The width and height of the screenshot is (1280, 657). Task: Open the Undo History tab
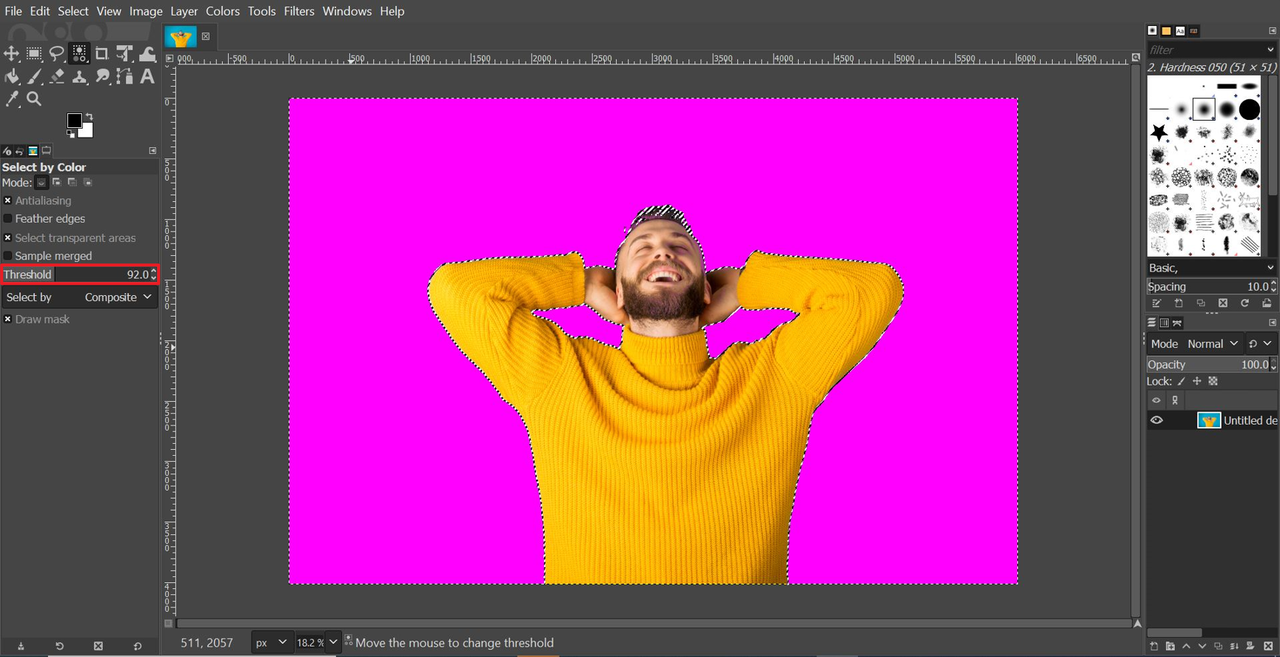click(x=20, y=151)
